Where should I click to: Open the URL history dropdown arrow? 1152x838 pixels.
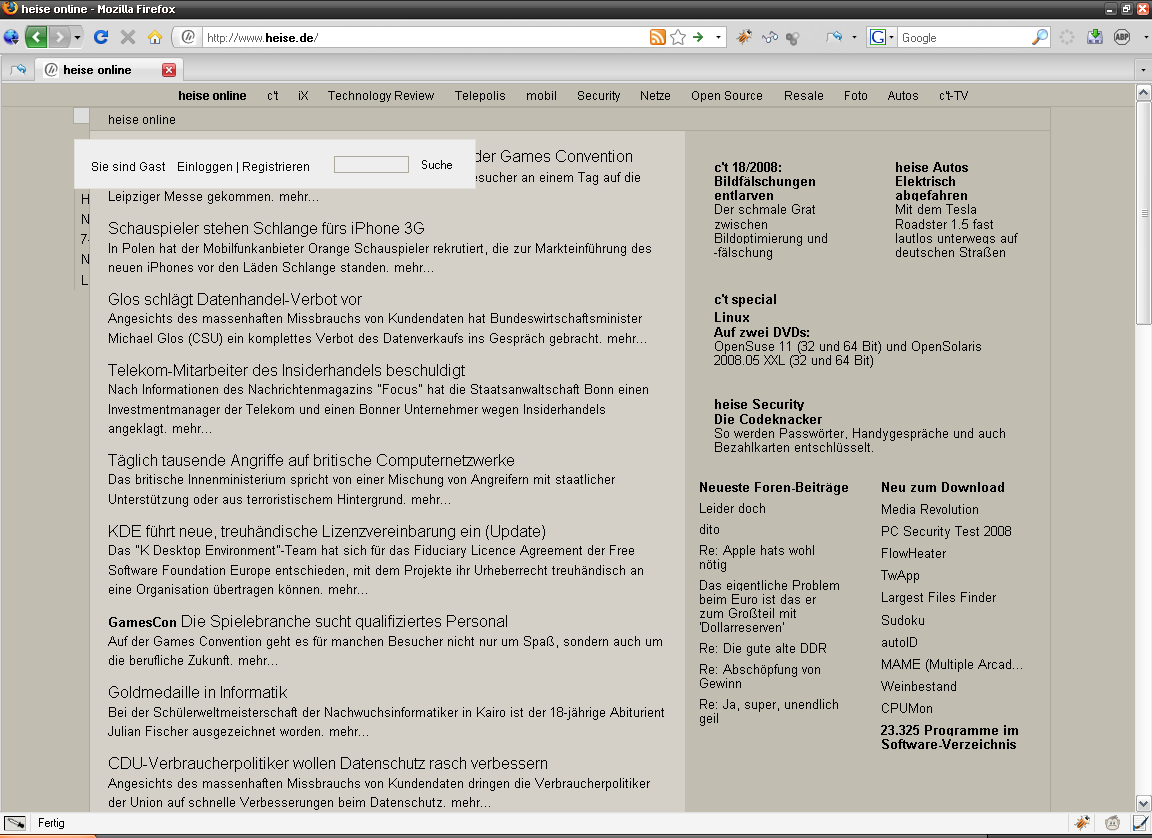718,37
